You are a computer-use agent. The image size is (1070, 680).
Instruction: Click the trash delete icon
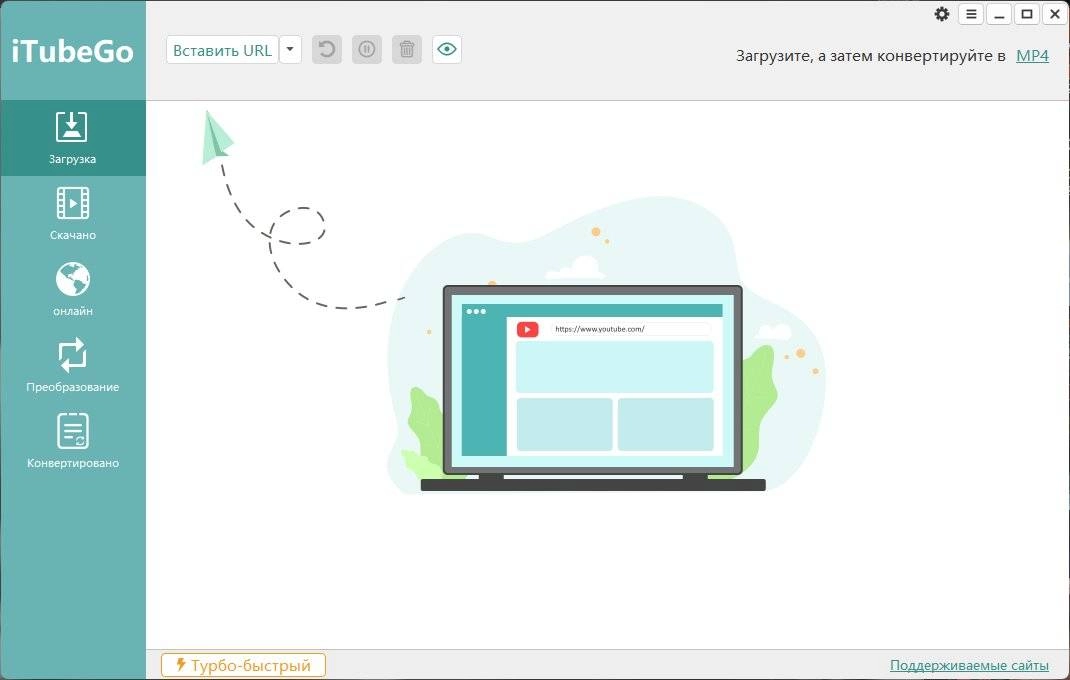coord(407,50)
